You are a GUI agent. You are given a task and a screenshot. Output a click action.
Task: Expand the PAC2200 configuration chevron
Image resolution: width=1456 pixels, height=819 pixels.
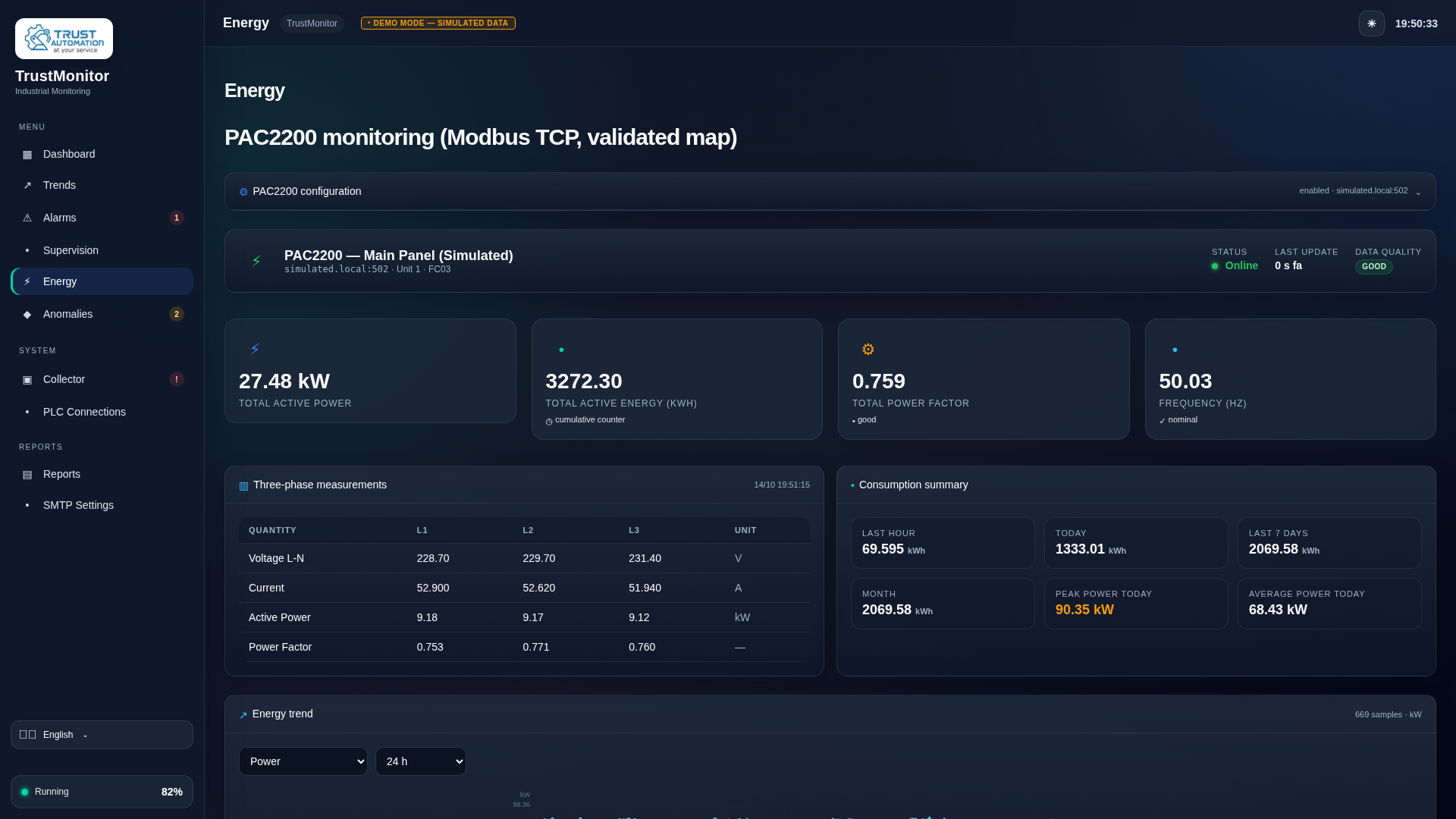point(1418,192)
